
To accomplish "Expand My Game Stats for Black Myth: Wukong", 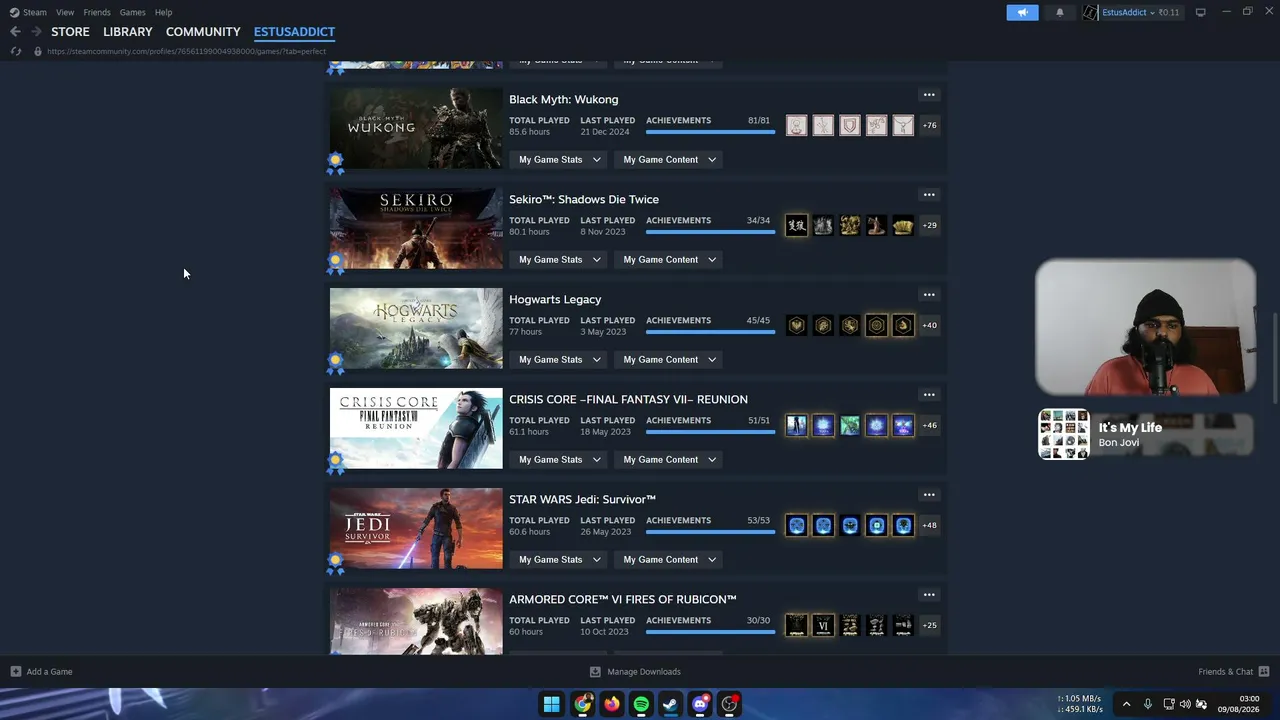I will point(560,159).
